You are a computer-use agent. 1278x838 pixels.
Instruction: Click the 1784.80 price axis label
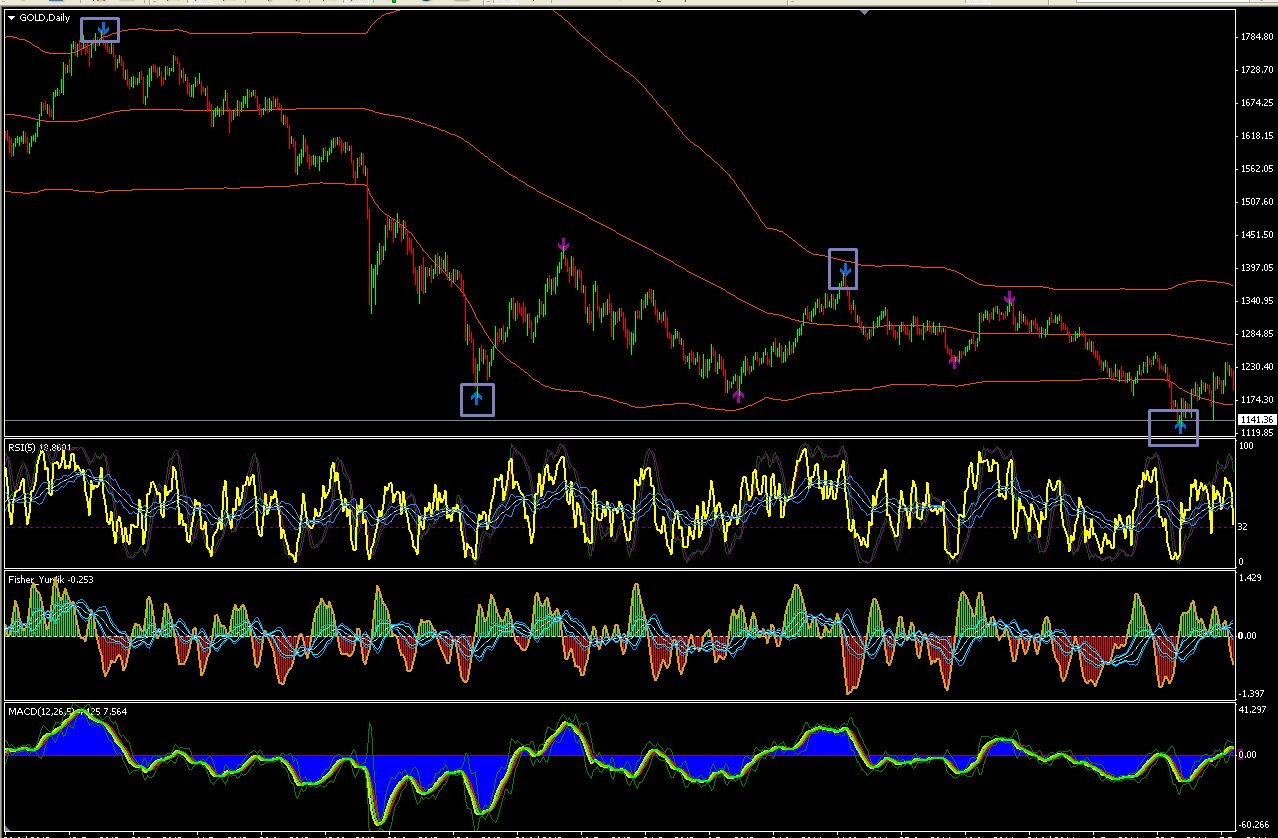[1255, 37]
